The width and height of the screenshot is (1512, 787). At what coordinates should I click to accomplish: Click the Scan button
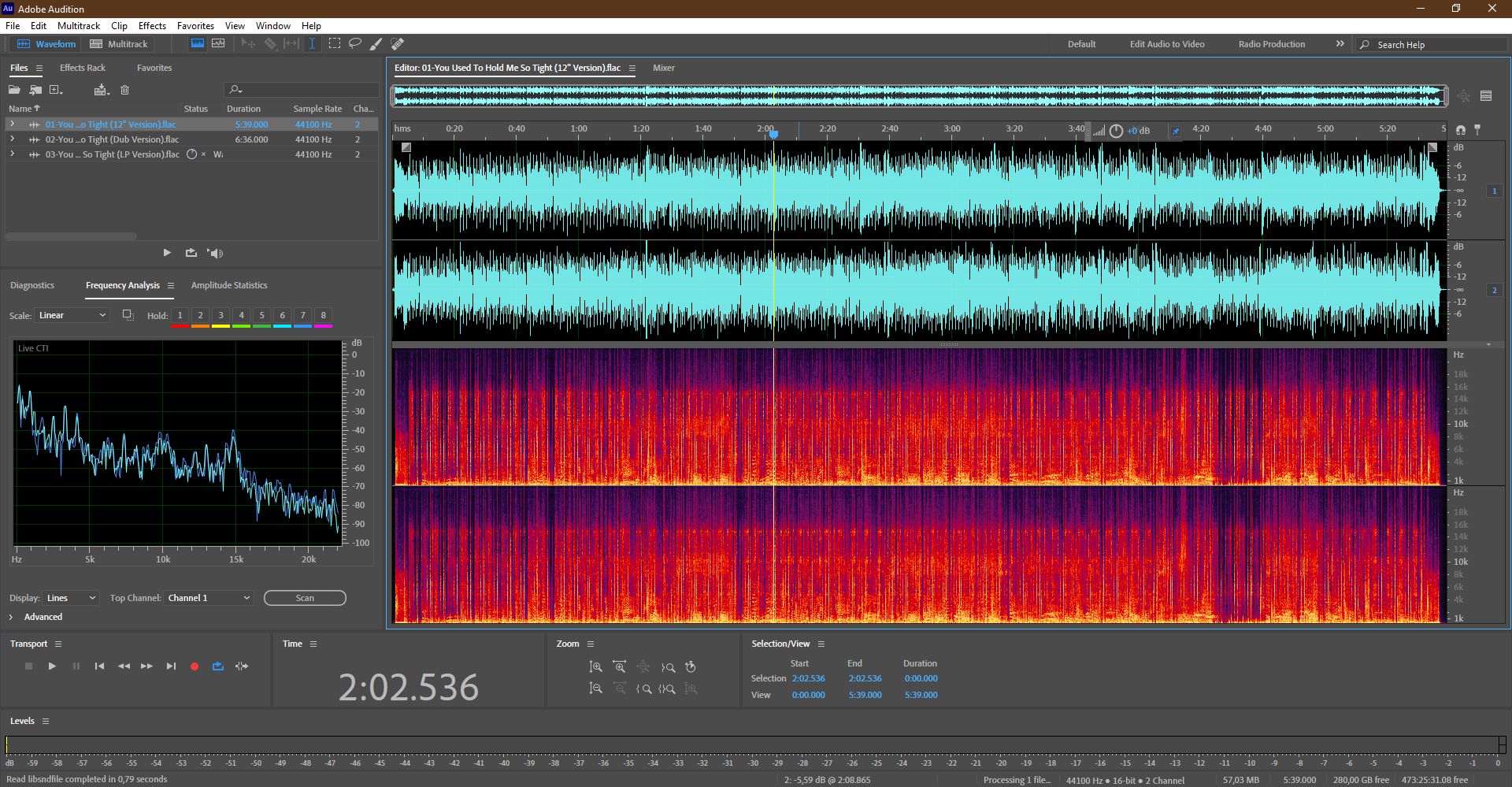(x=305, y=598)
